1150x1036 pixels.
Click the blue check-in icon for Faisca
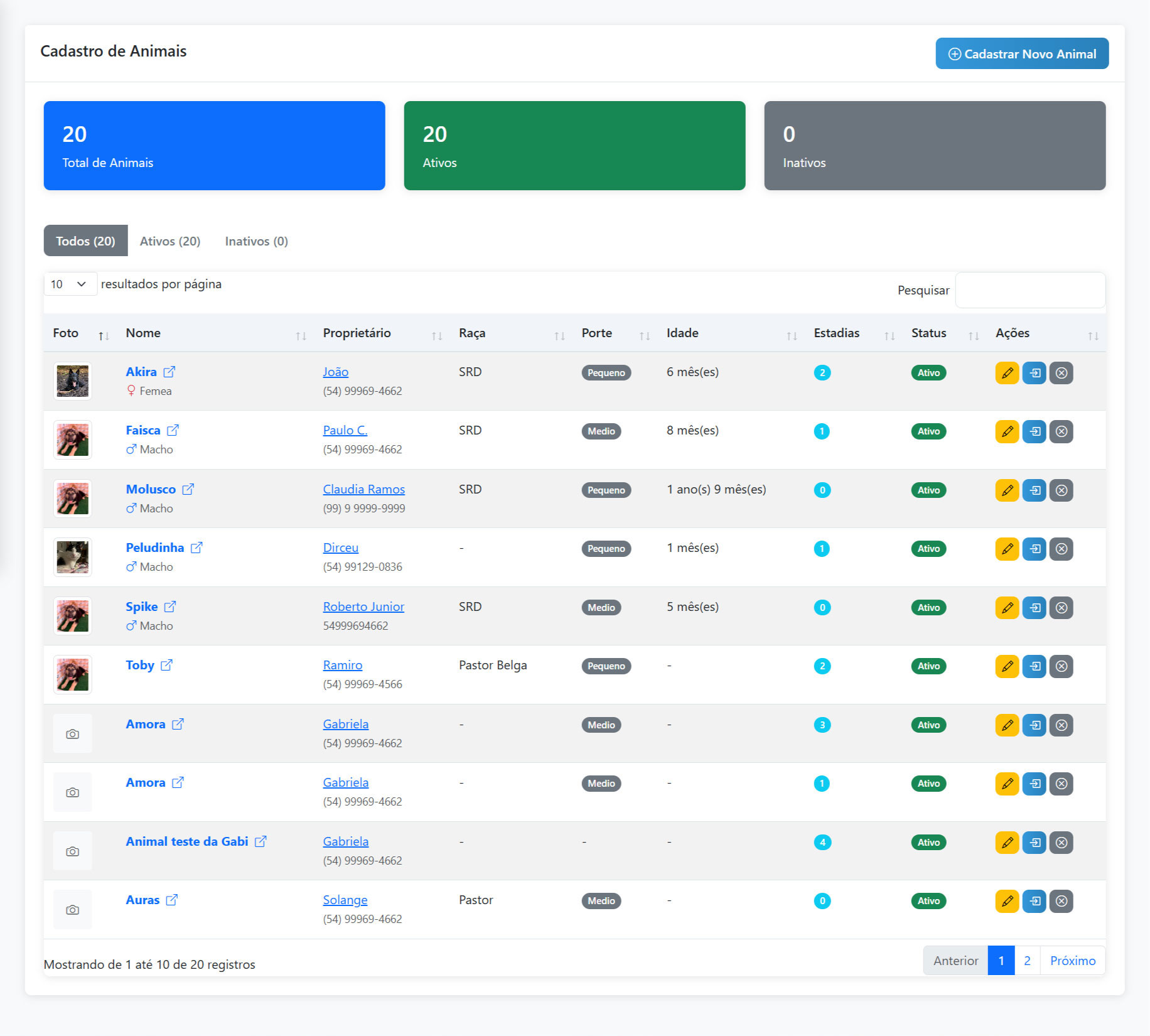[1034, 431]
